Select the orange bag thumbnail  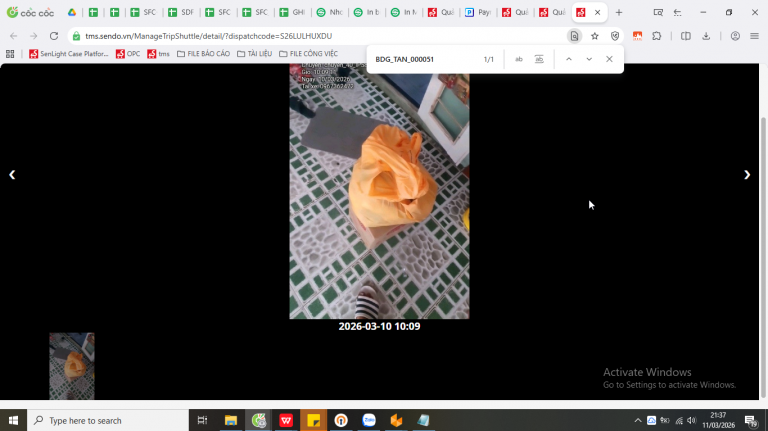click(72, 366)
